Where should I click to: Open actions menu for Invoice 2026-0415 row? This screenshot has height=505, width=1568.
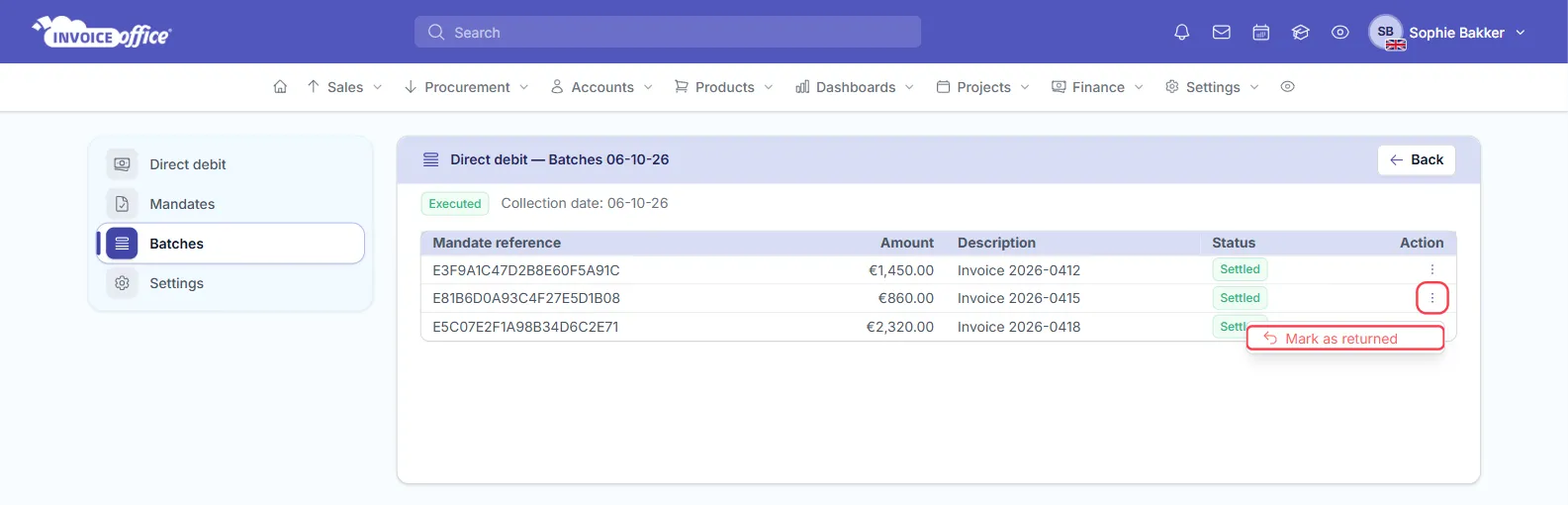(1431, 298)
